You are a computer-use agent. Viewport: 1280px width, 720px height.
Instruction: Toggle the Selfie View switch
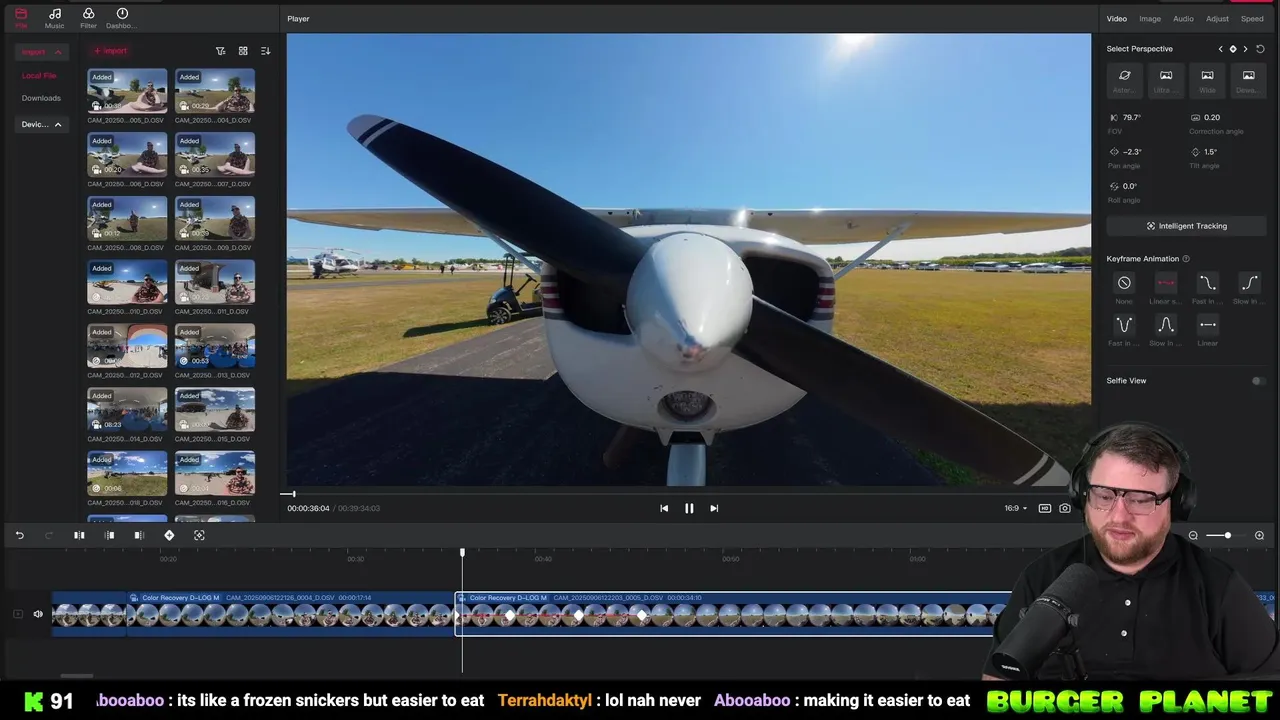1258,381
